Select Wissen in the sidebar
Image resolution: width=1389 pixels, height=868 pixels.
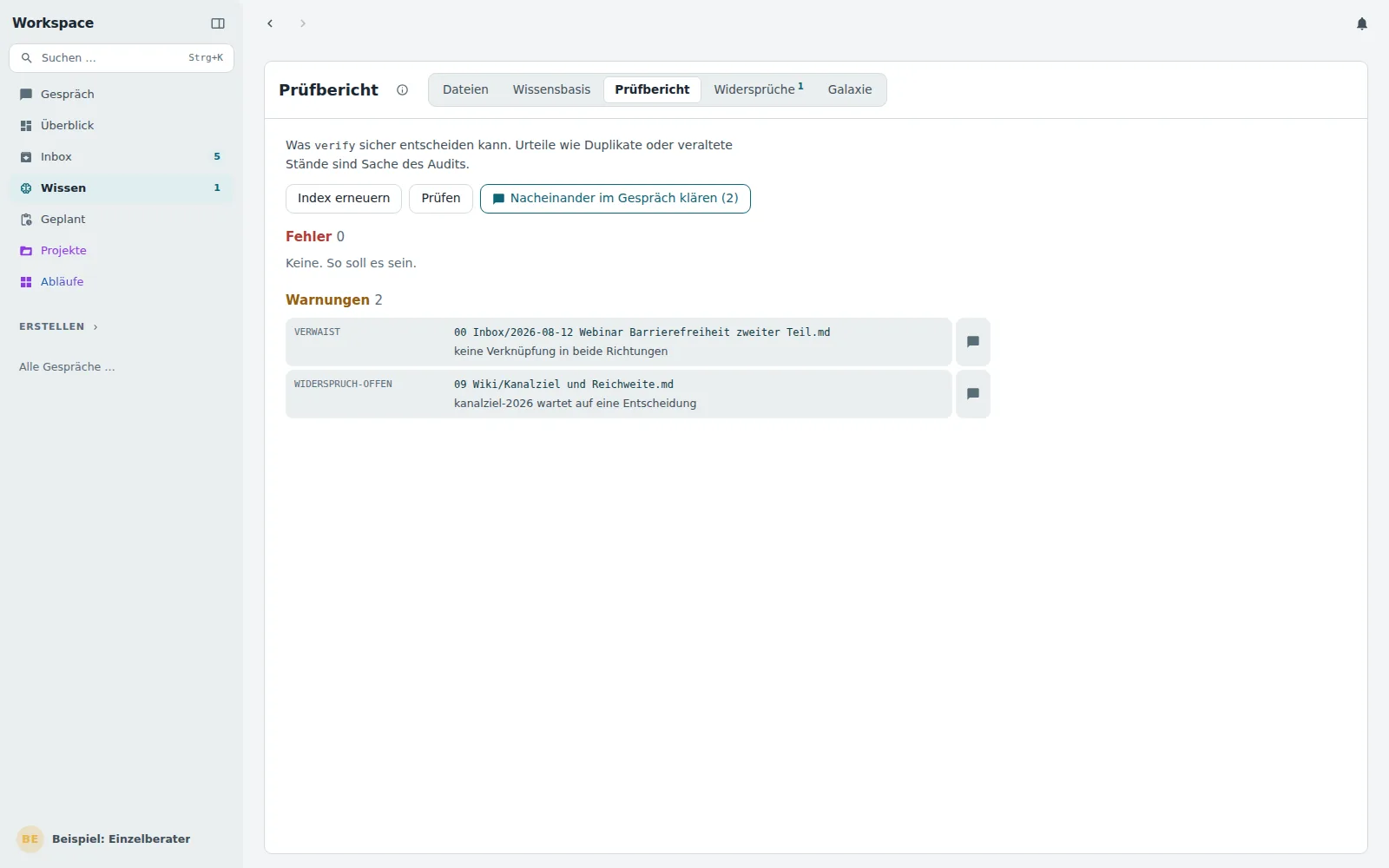[x=122, y=187]
